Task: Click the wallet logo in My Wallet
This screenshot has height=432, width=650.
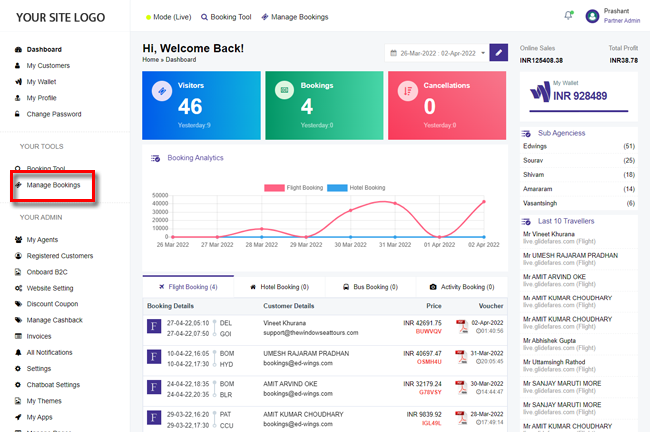Action: [540, 94]
